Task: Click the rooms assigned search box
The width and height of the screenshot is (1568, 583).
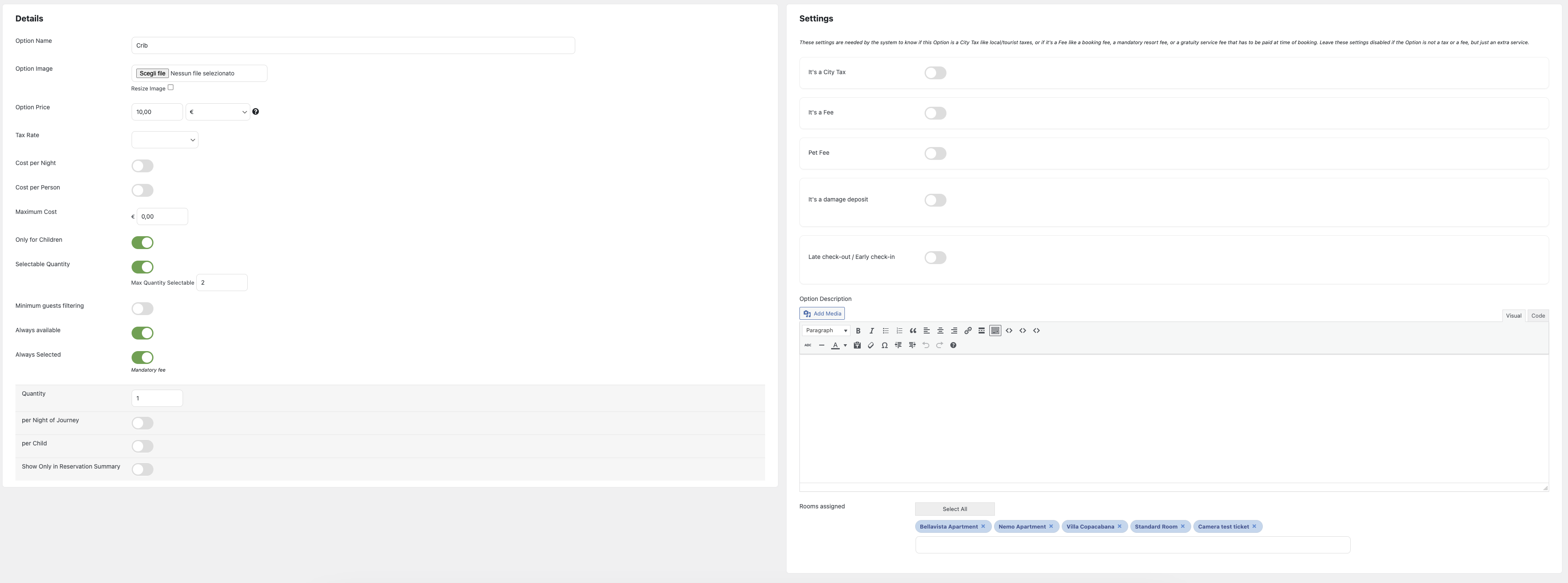Action: click(x=1133, y=545)
